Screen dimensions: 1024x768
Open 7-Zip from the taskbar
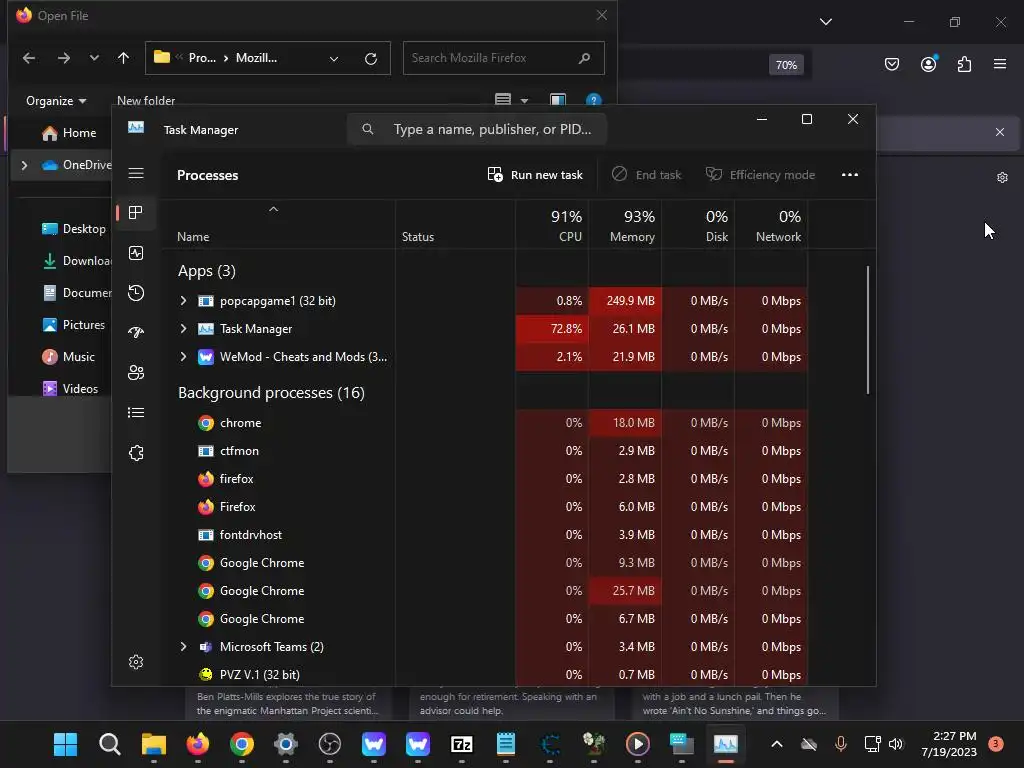[462, 744]
